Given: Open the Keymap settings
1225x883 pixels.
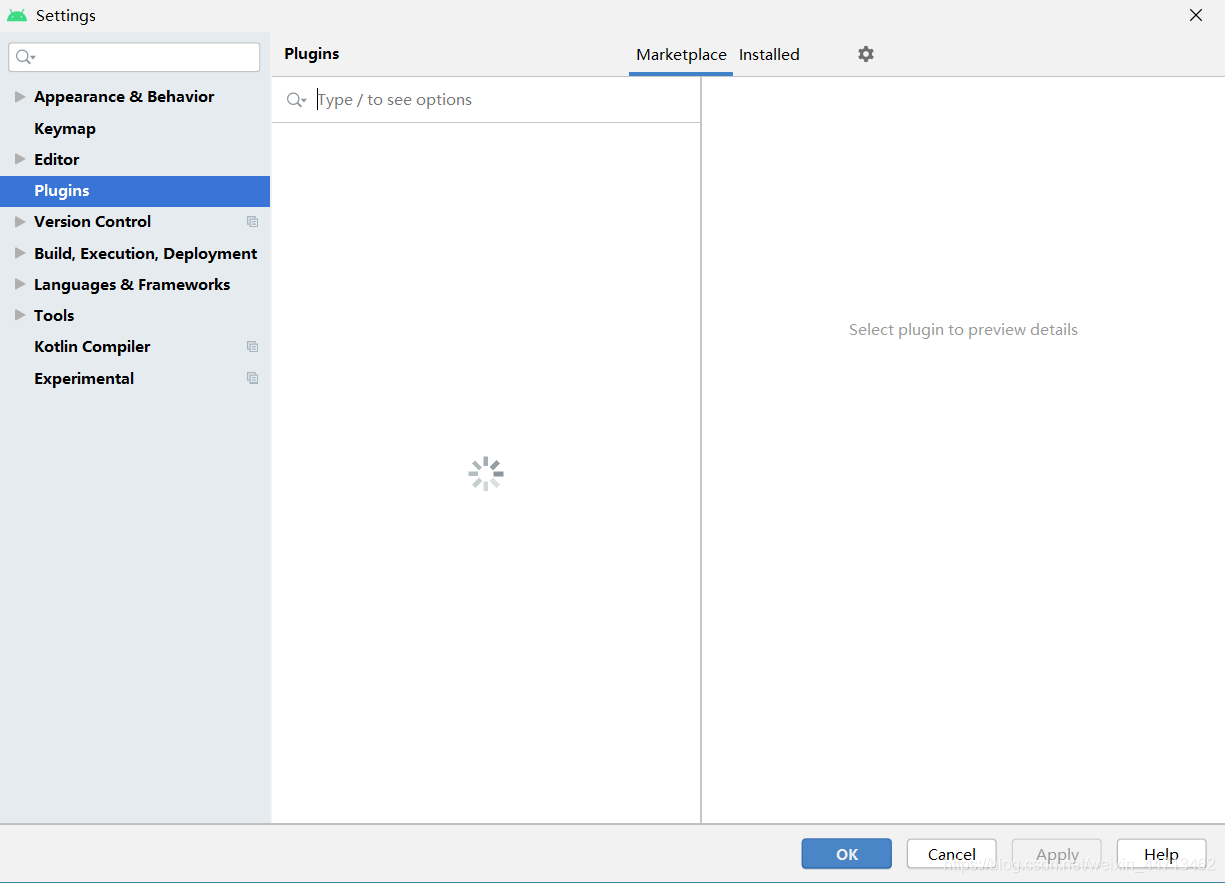Looking at the screenshot, I should point(65,128).
